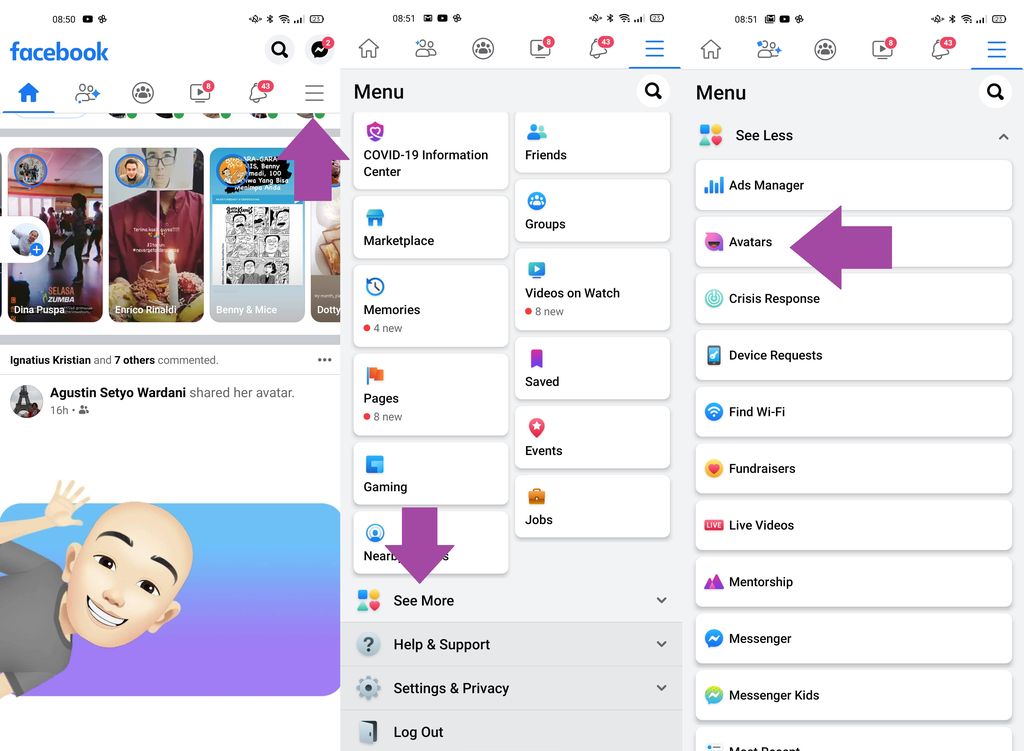Tap Groups icon in right screen
The image size is (1024, 751).
coord(825,49)
